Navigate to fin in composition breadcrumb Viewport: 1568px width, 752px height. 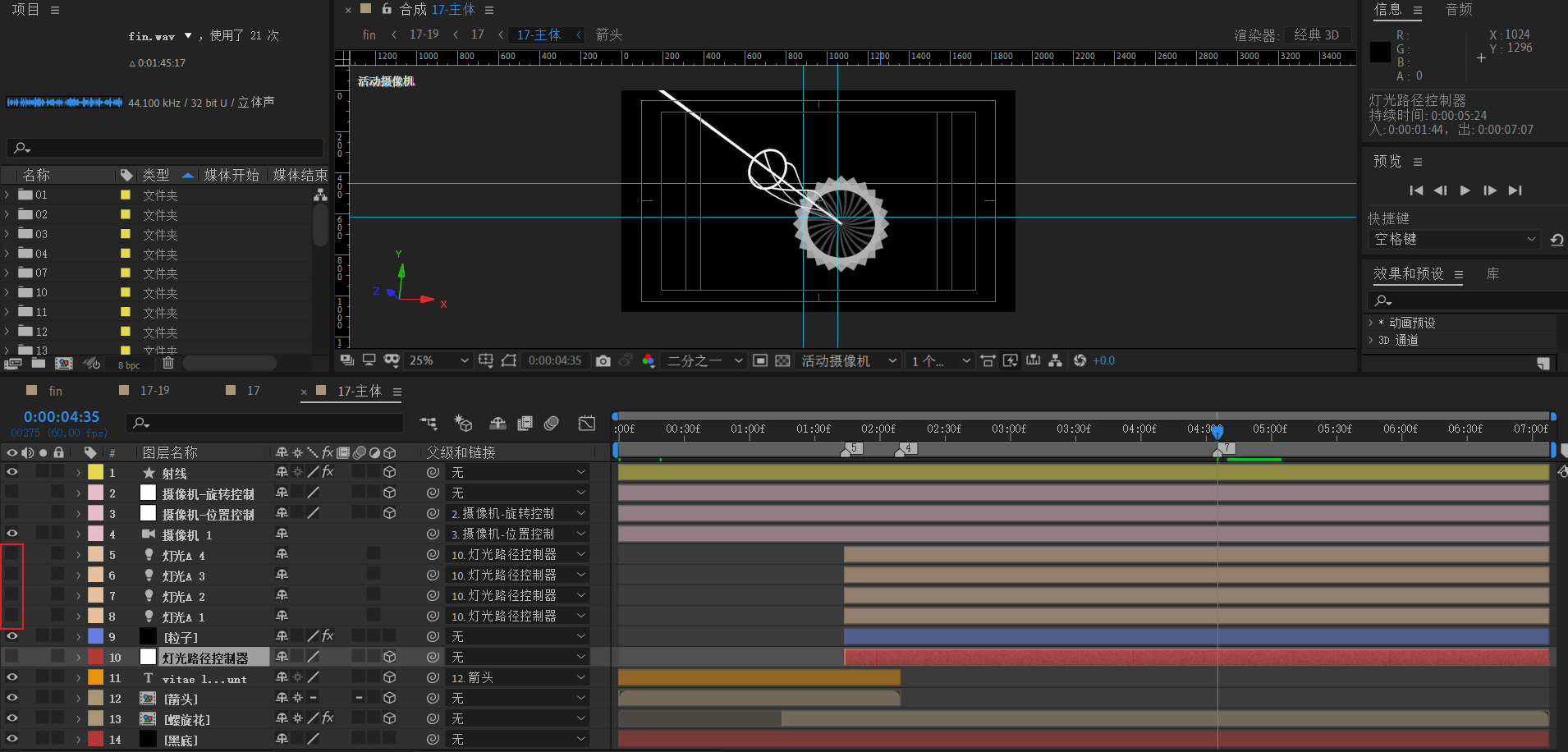pos(369,34)
